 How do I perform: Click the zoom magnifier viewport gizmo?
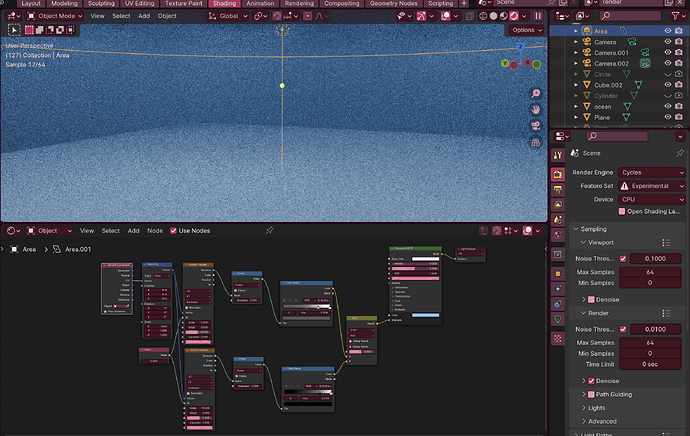(x=536, y=94)
